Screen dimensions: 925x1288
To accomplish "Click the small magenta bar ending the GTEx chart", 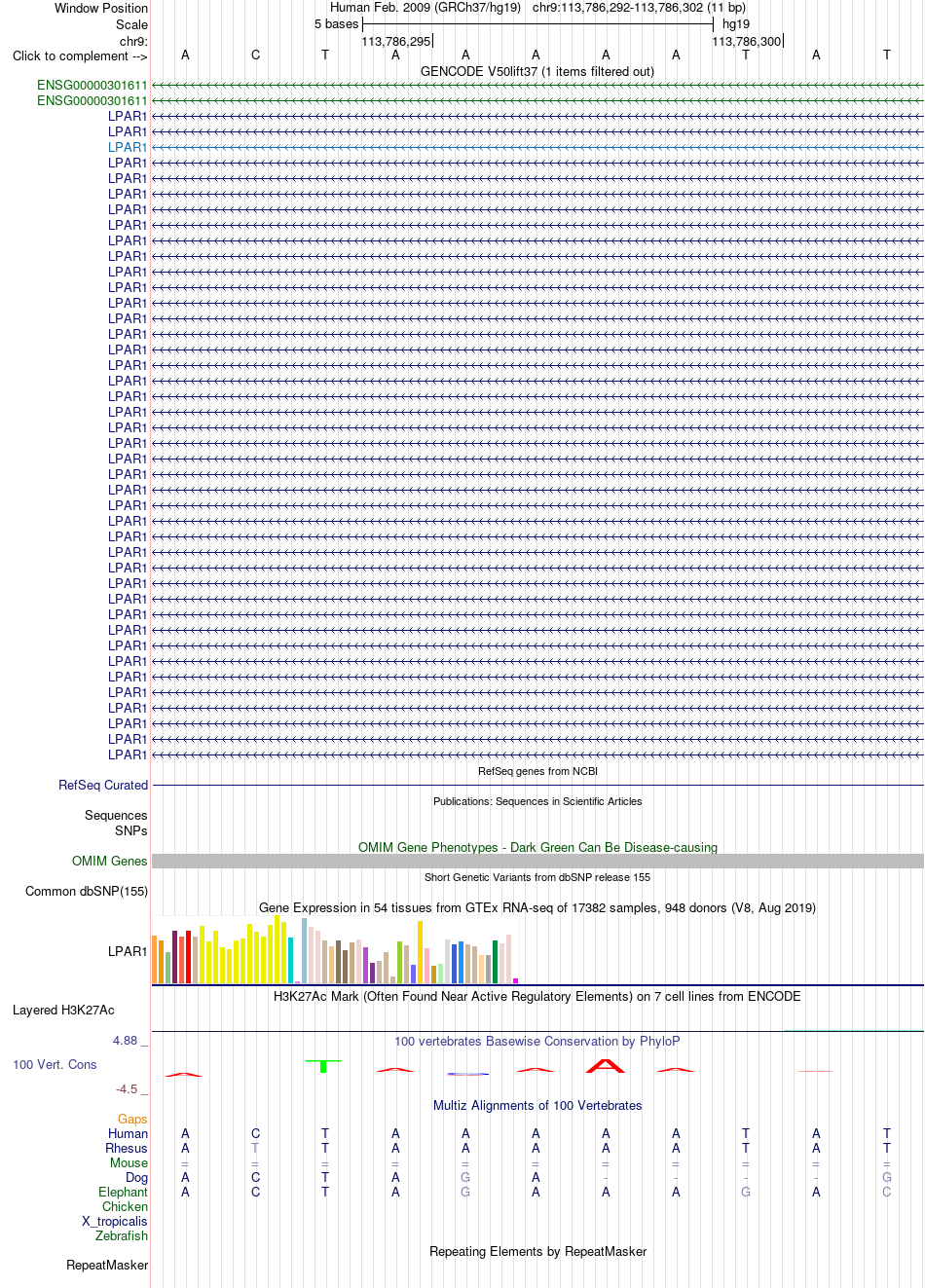I will coord(515,980).
